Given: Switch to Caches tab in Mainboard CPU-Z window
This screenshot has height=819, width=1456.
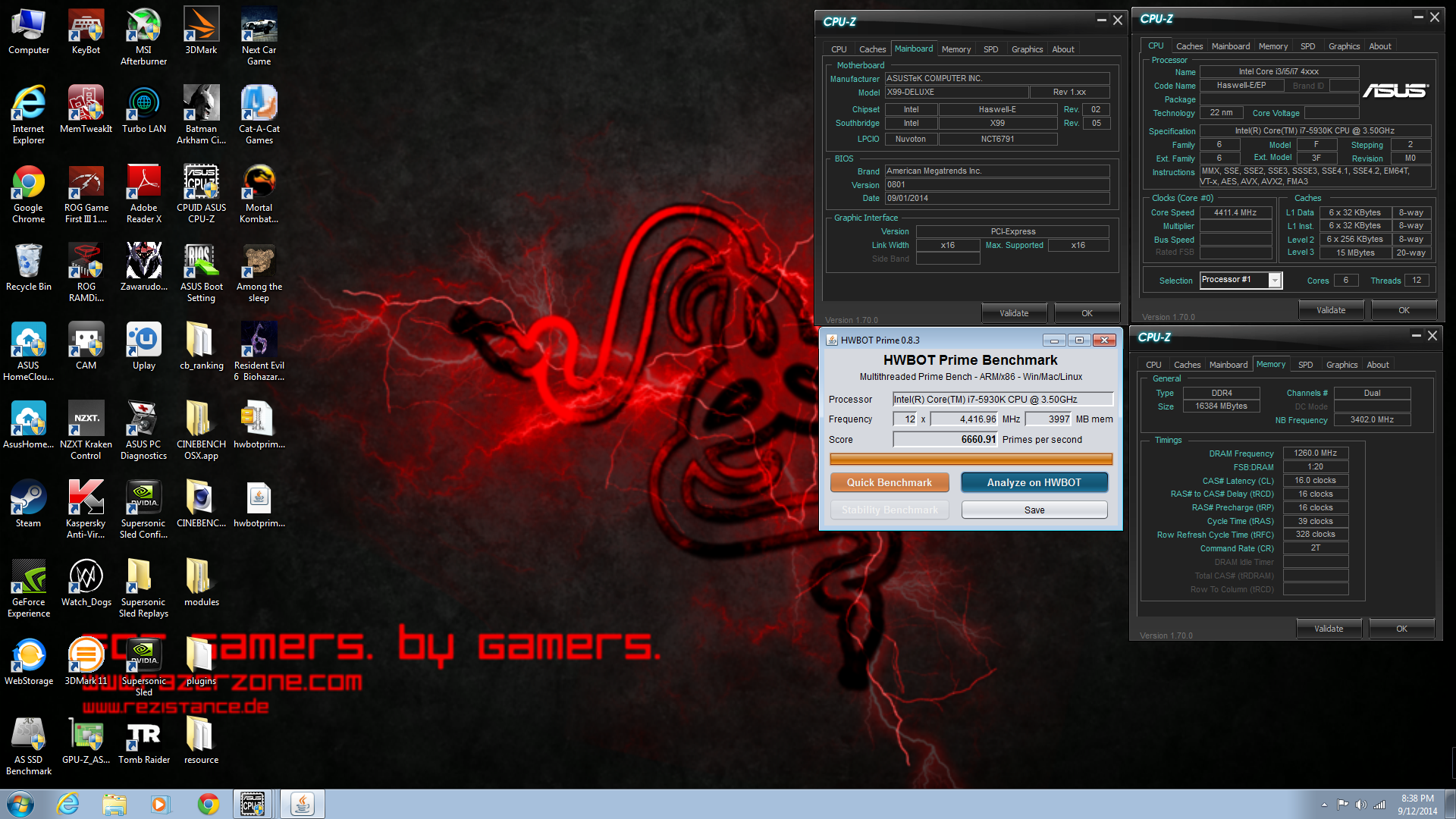Looking at the screenshot, I should [x=872, y=49].
